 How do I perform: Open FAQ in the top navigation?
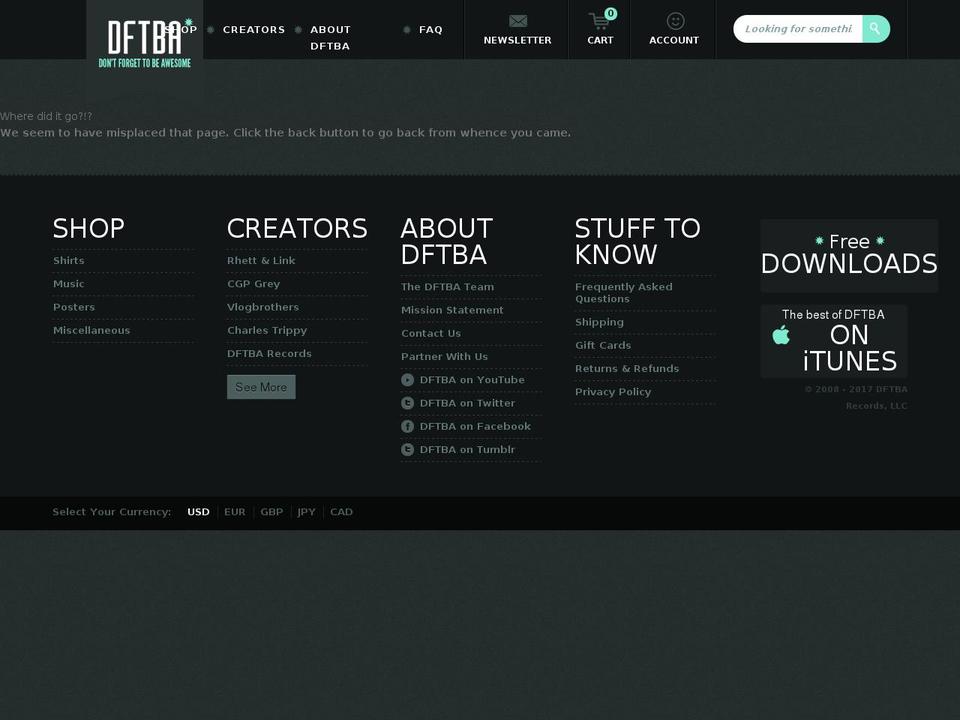[430, 29]
